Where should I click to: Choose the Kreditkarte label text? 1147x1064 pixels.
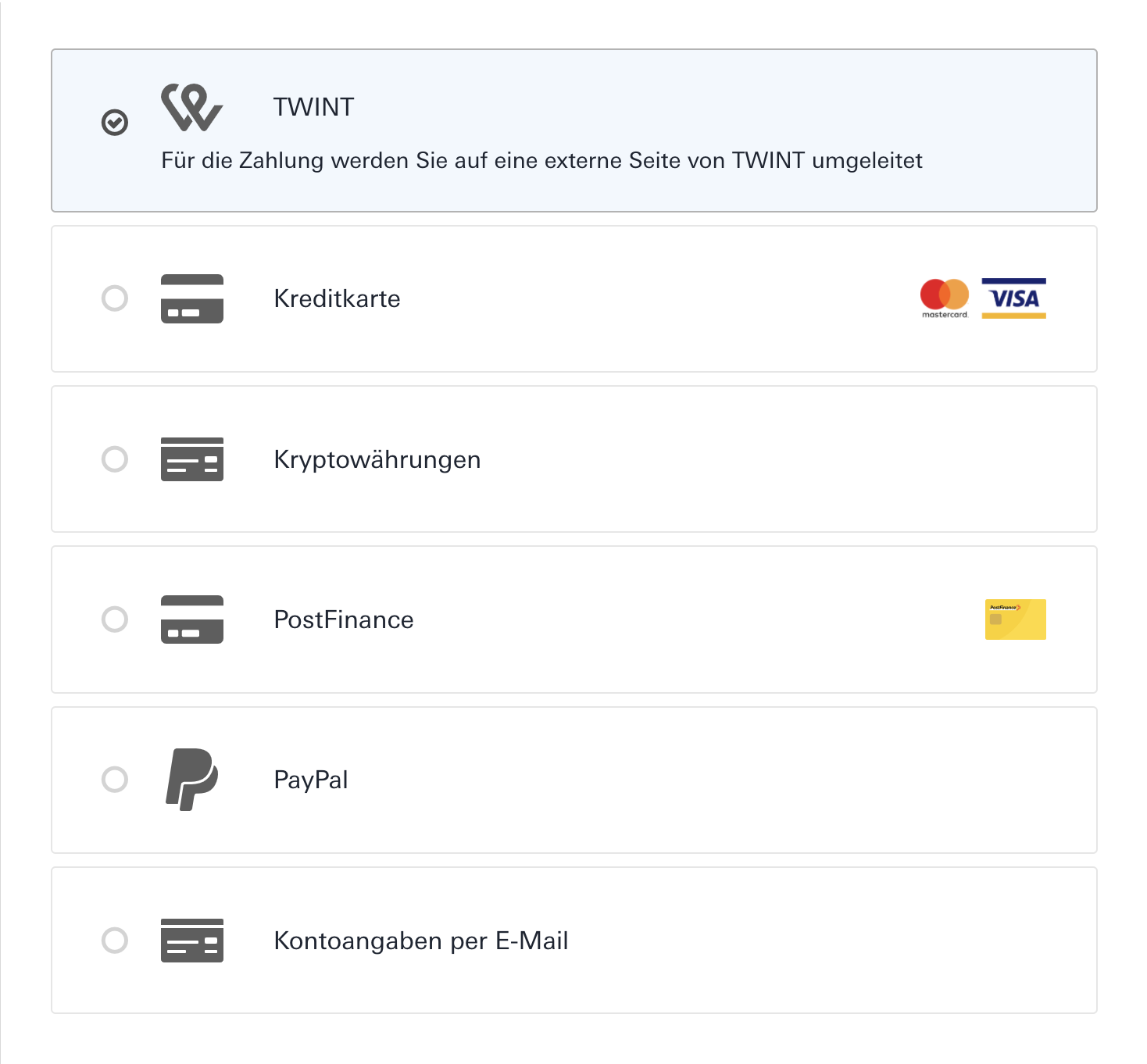337,298
